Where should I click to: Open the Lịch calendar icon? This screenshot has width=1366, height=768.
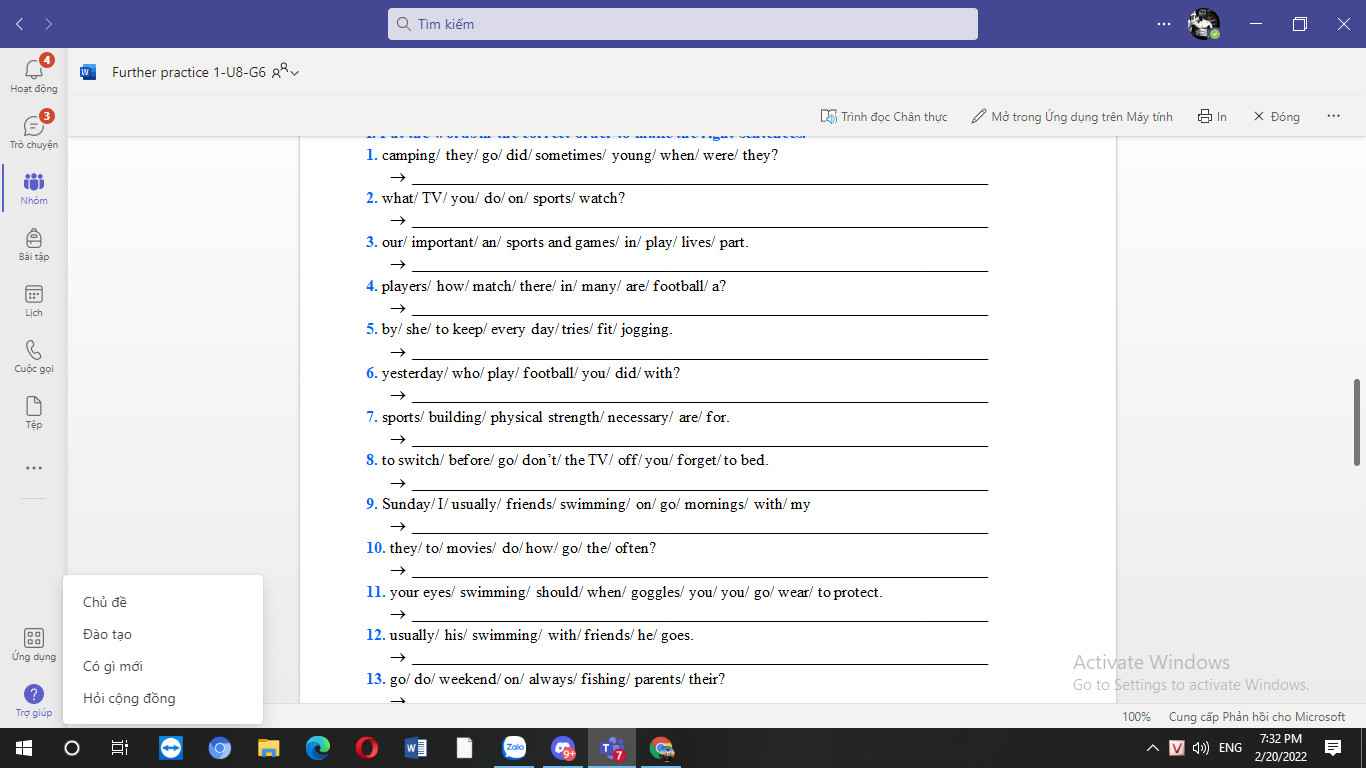(x=34, y=299)
